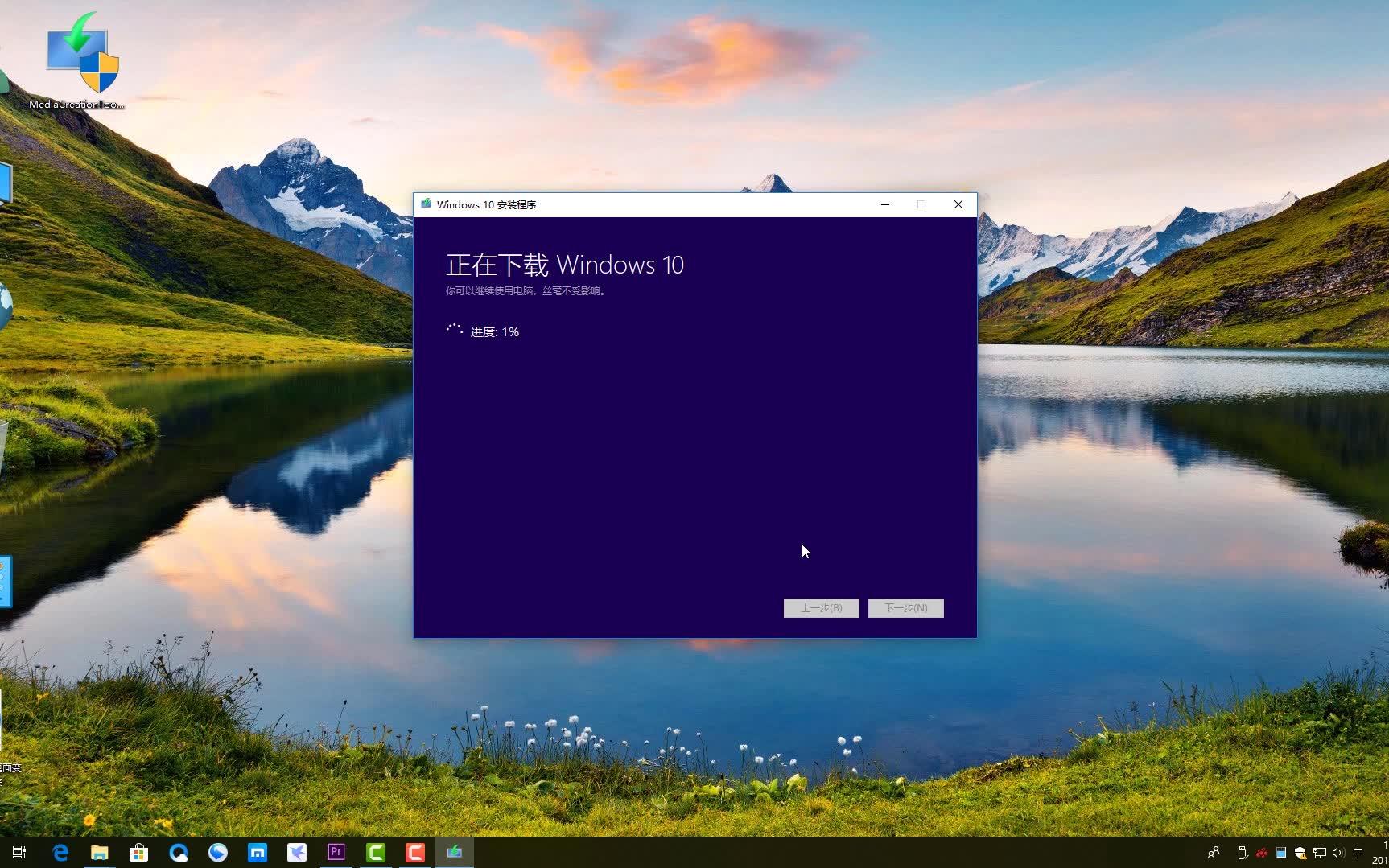Open Windows Security warning tray icon

pos(1300,853)
